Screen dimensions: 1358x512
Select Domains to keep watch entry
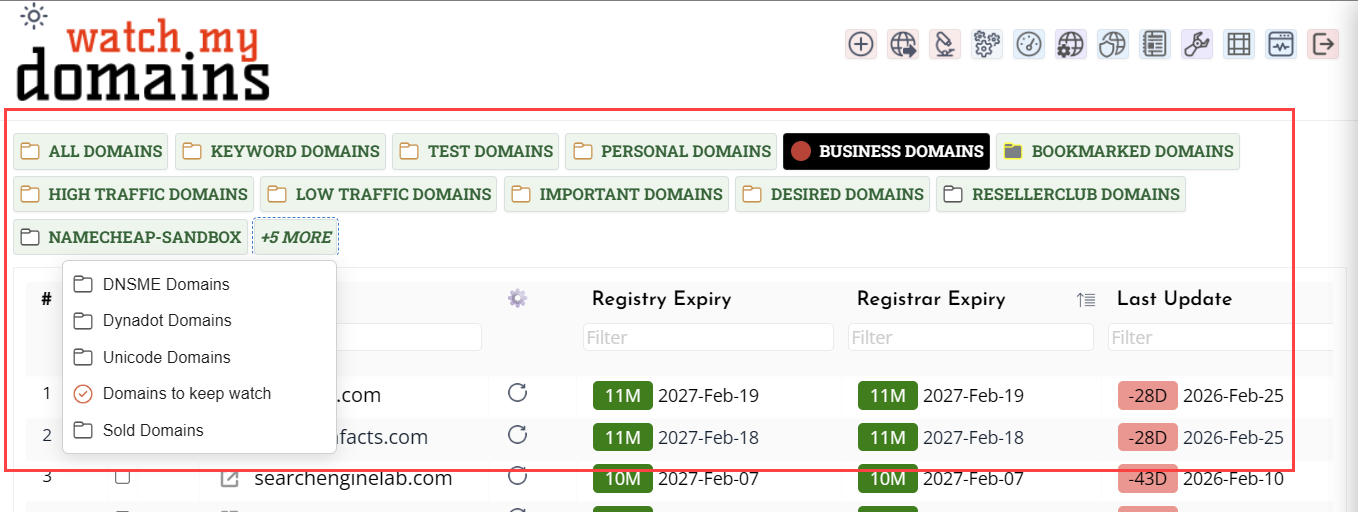tap(199, 393)
